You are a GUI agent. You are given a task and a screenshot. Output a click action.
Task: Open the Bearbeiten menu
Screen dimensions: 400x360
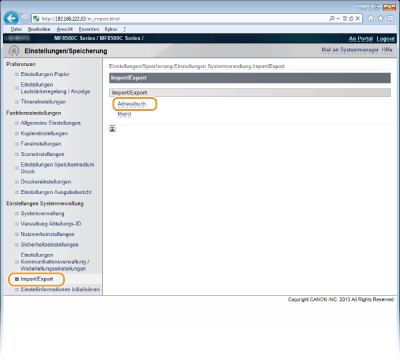tap(39, 29)
